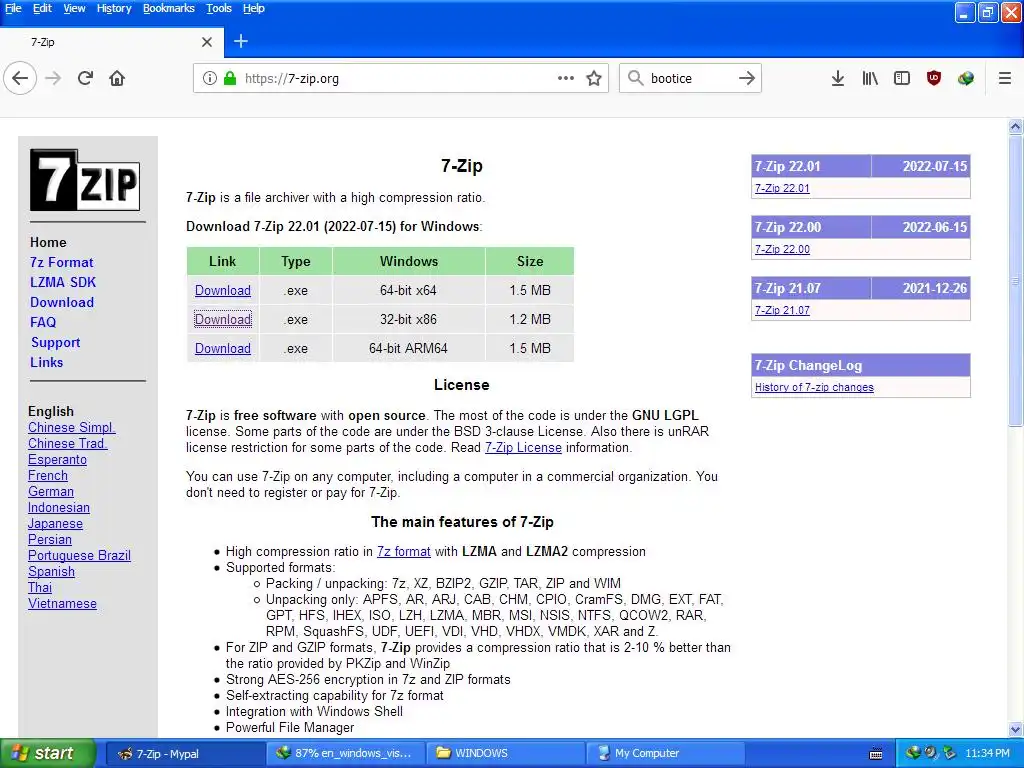Click the 7-Zip logo image
Image resolution: width=1024 pixels, height=768 pixels.
coord(85,180)
